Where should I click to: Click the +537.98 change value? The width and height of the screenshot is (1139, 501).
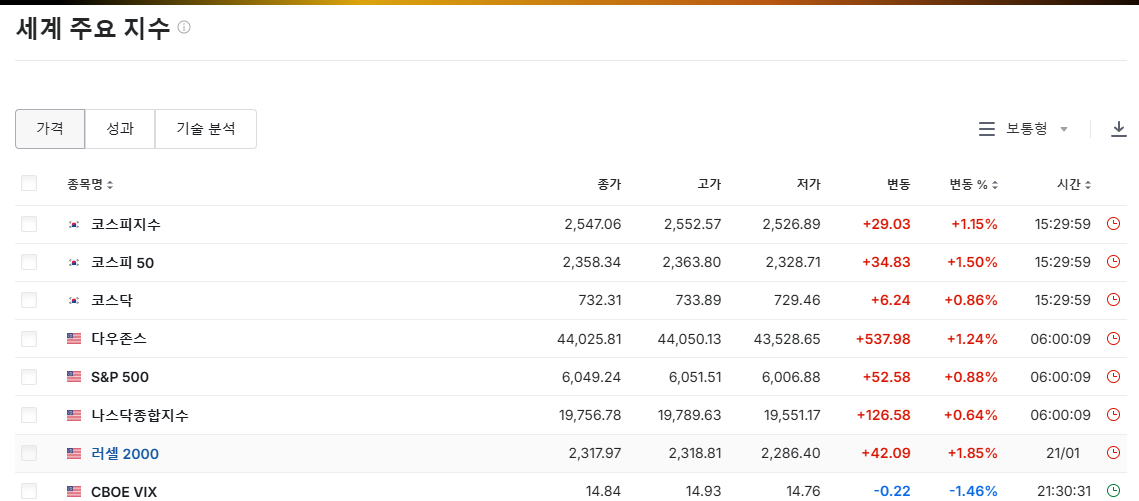pos(883,339)
